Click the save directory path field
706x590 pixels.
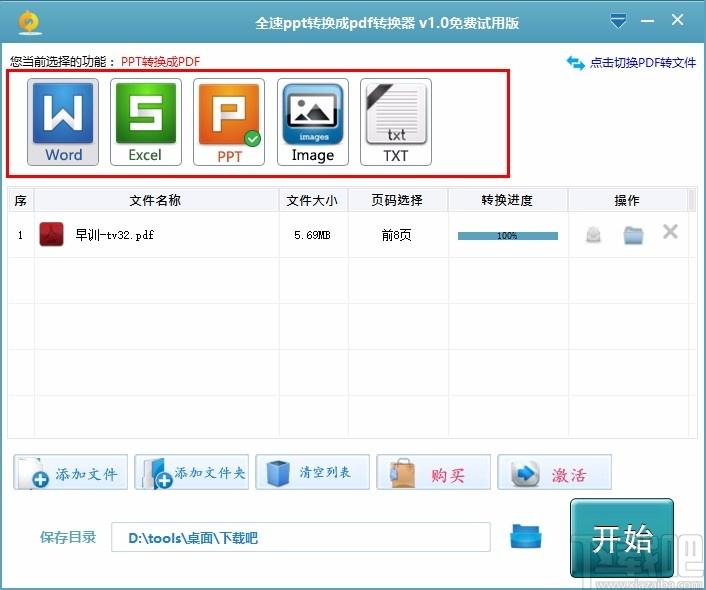tap(301, 537)
